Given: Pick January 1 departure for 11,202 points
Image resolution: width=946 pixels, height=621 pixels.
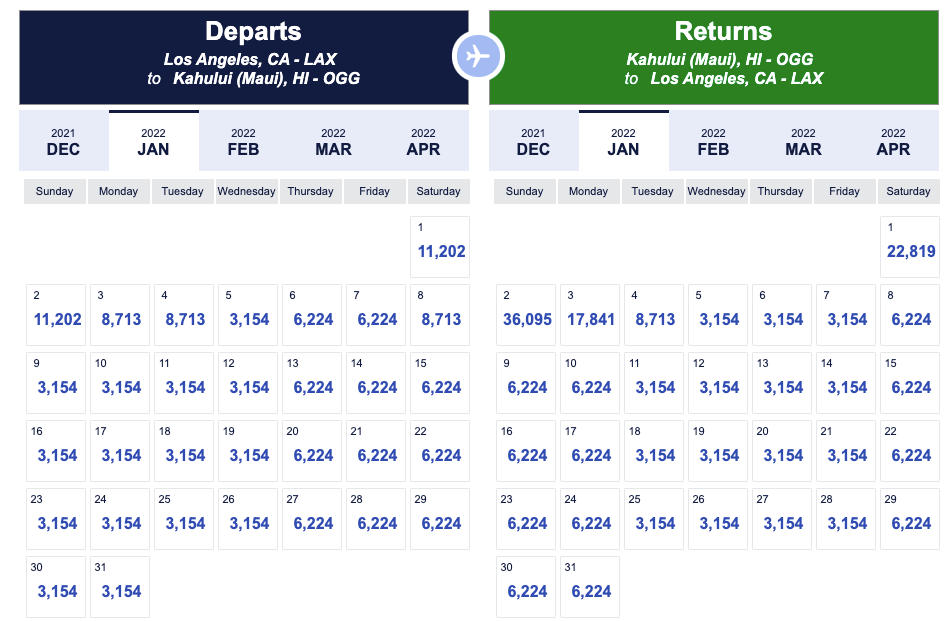Looking at the screenshot, I should 439,246.
